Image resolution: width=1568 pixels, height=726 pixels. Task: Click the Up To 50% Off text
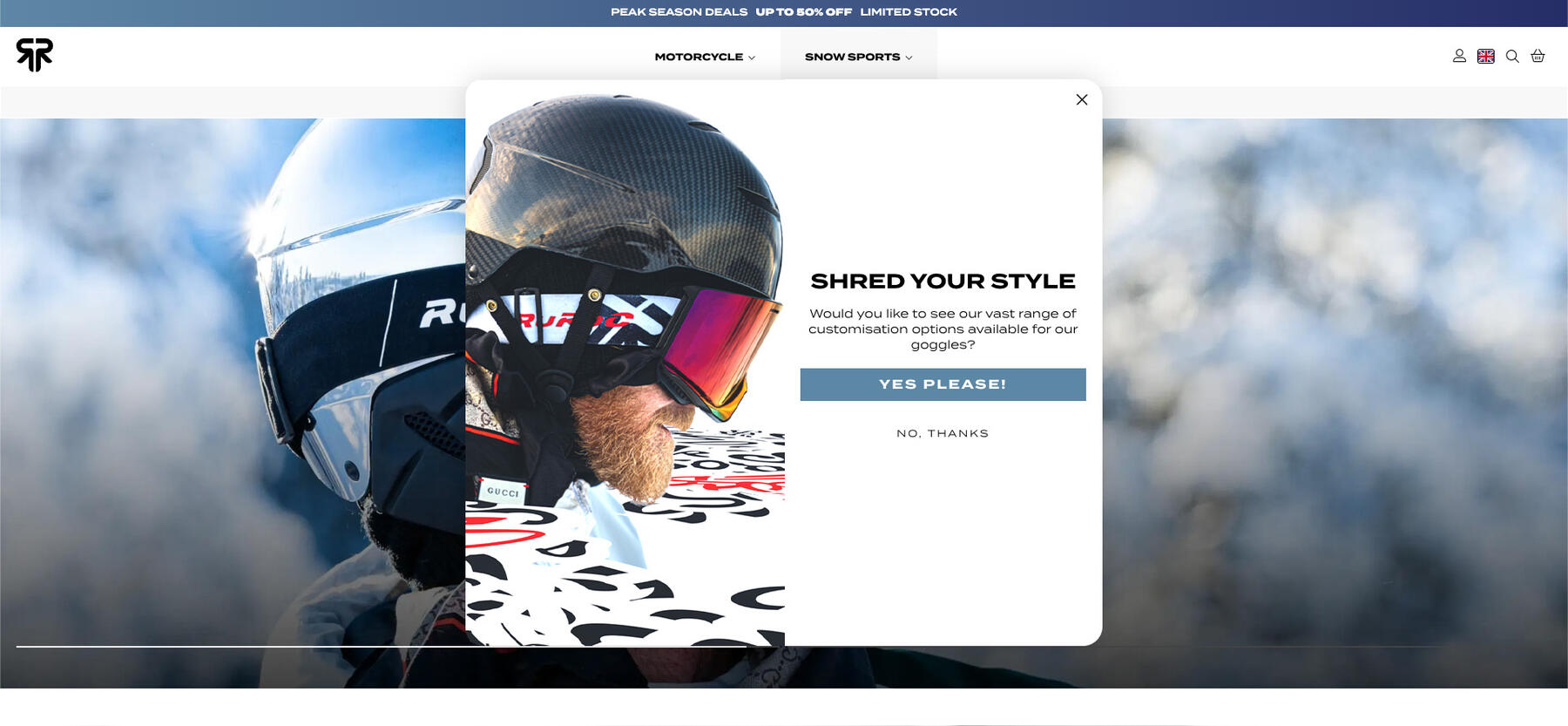click(803, 12)
